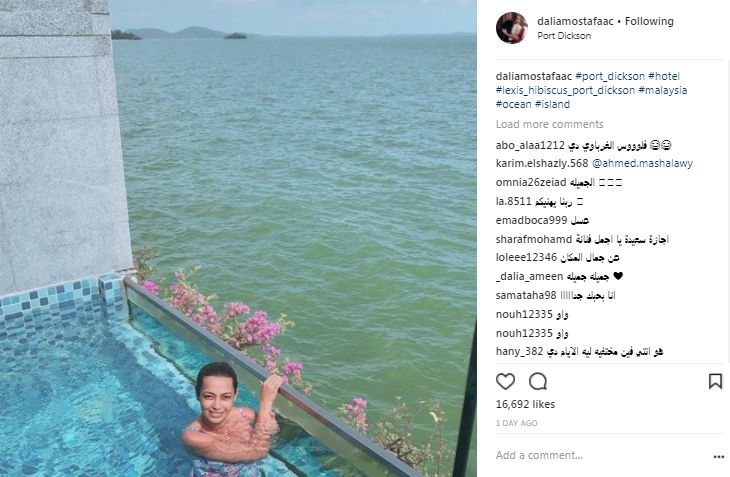Open the three-dots more options menu
The image size is (730, 477).
tap(718, 457)
